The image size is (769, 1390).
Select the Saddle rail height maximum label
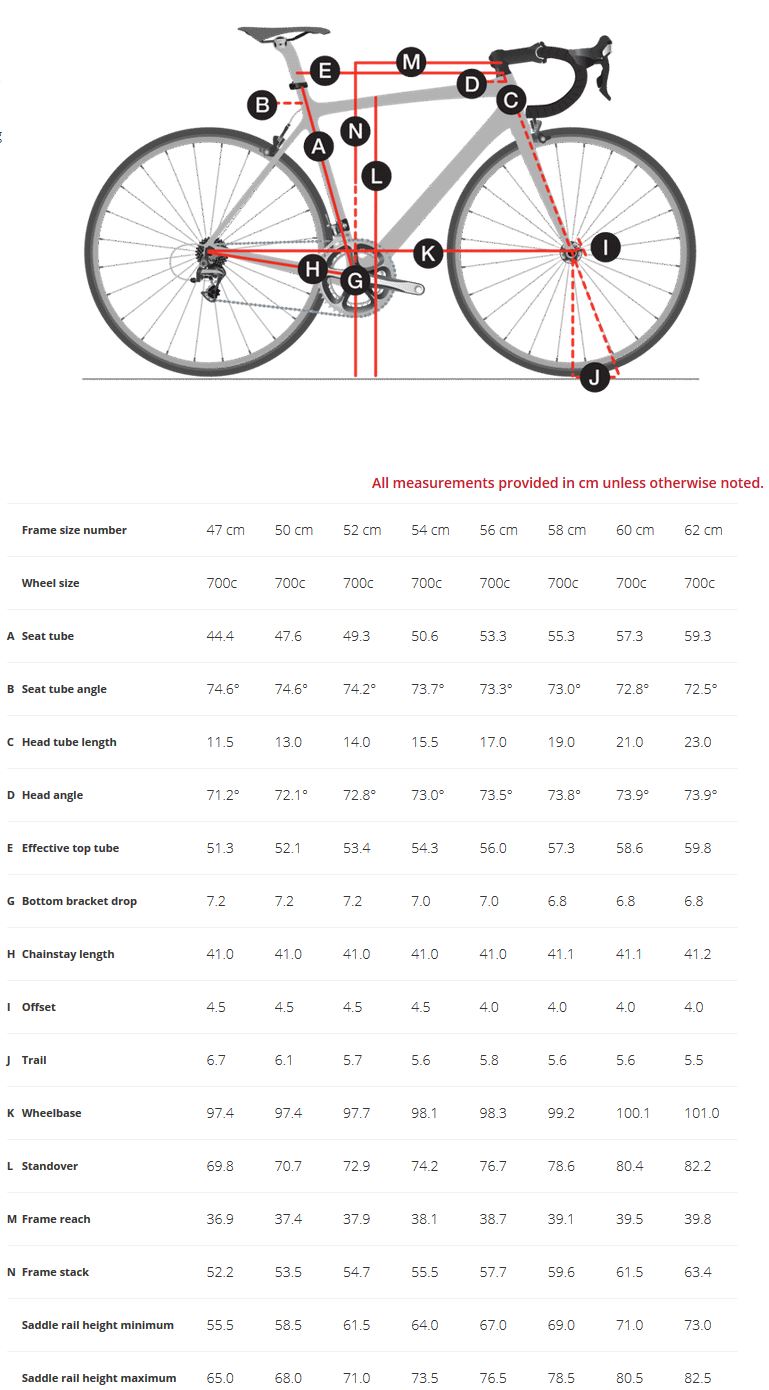pos(98,1378)
